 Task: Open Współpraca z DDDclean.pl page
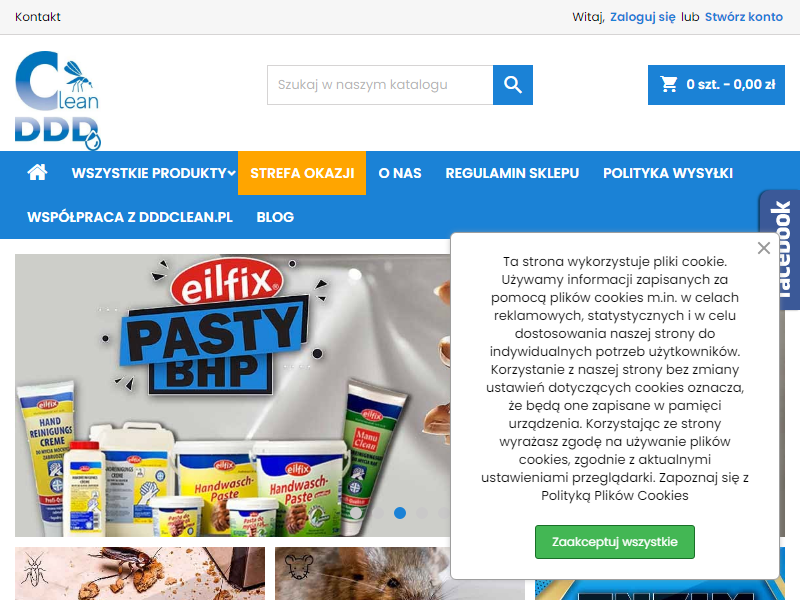point(130,217)
